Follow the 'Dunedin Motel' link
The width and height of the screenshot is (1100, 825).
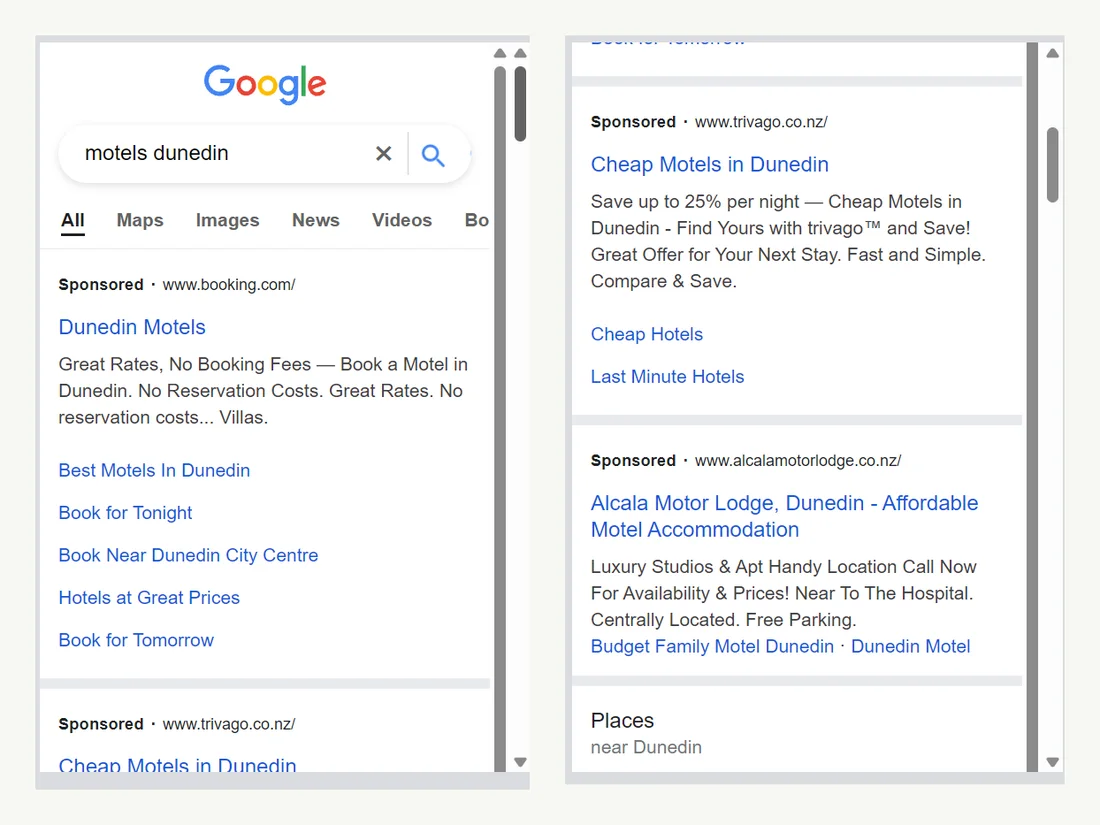point(911,646)
